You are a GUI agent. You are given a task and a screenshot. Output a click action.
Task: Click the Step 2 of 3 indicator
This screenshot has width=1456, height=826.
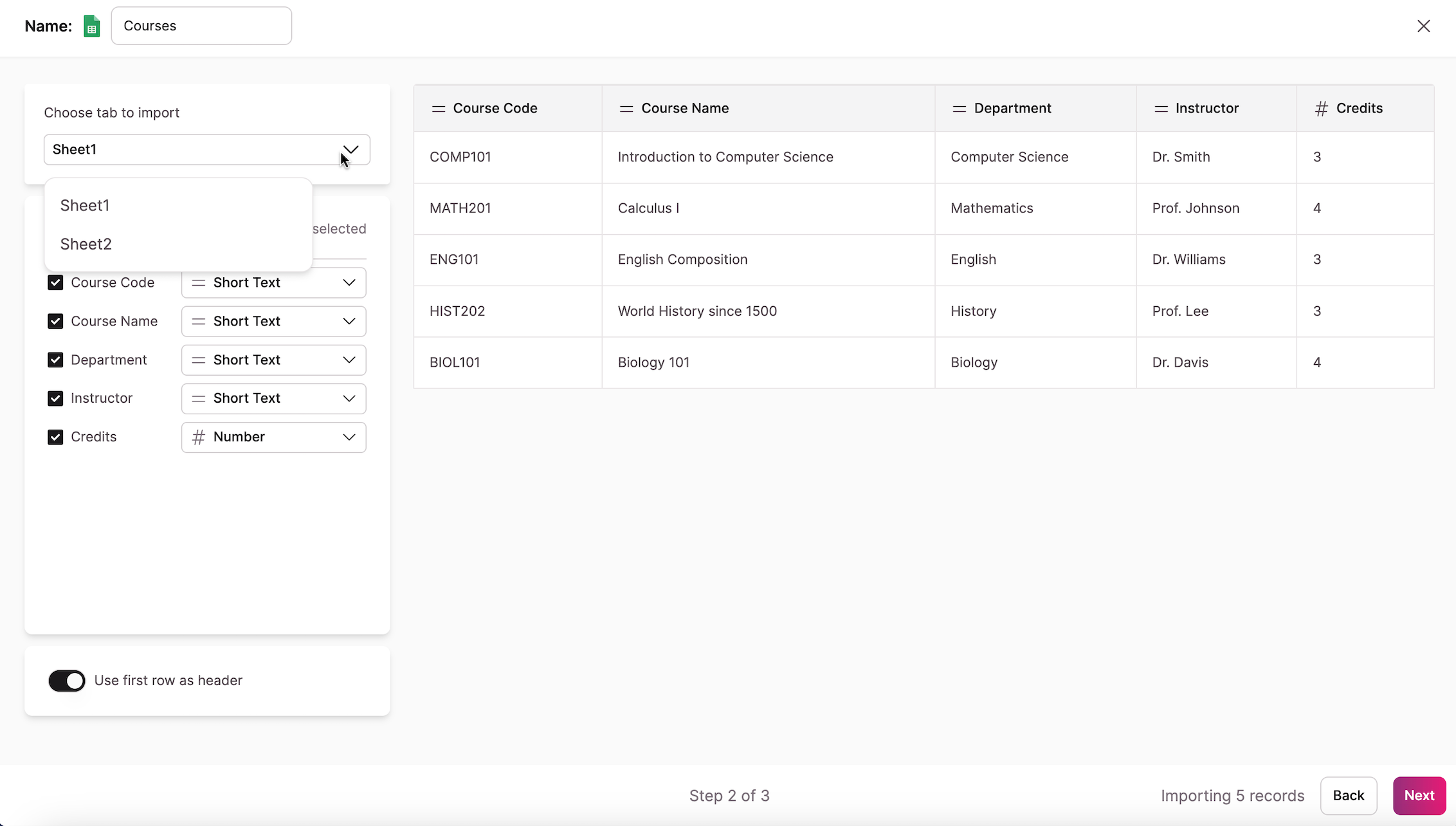pyautogui.click(x=729, y=796)
